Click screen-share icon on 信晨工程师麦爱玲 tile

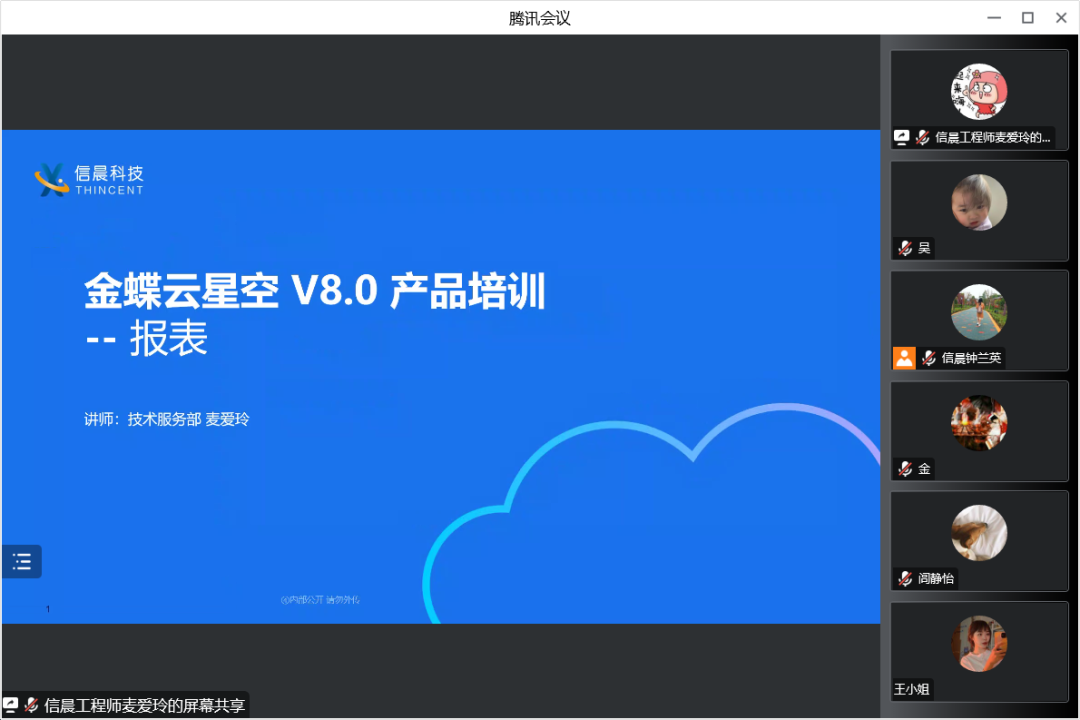(x=902, y=137)
